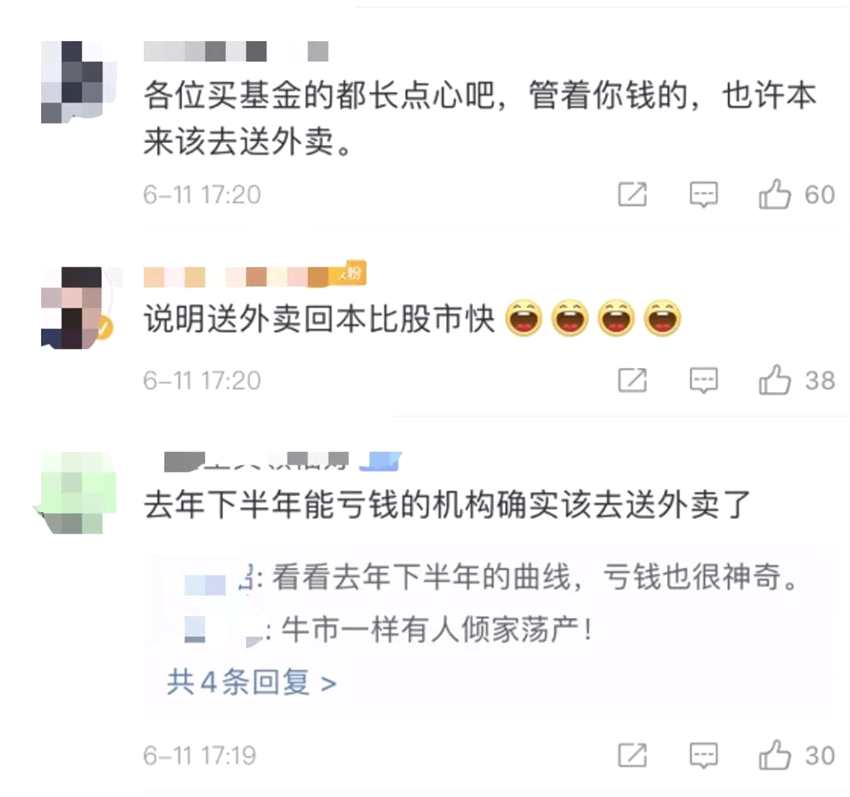
Task: Like the comment showing 30 likes
Action: 775,755
